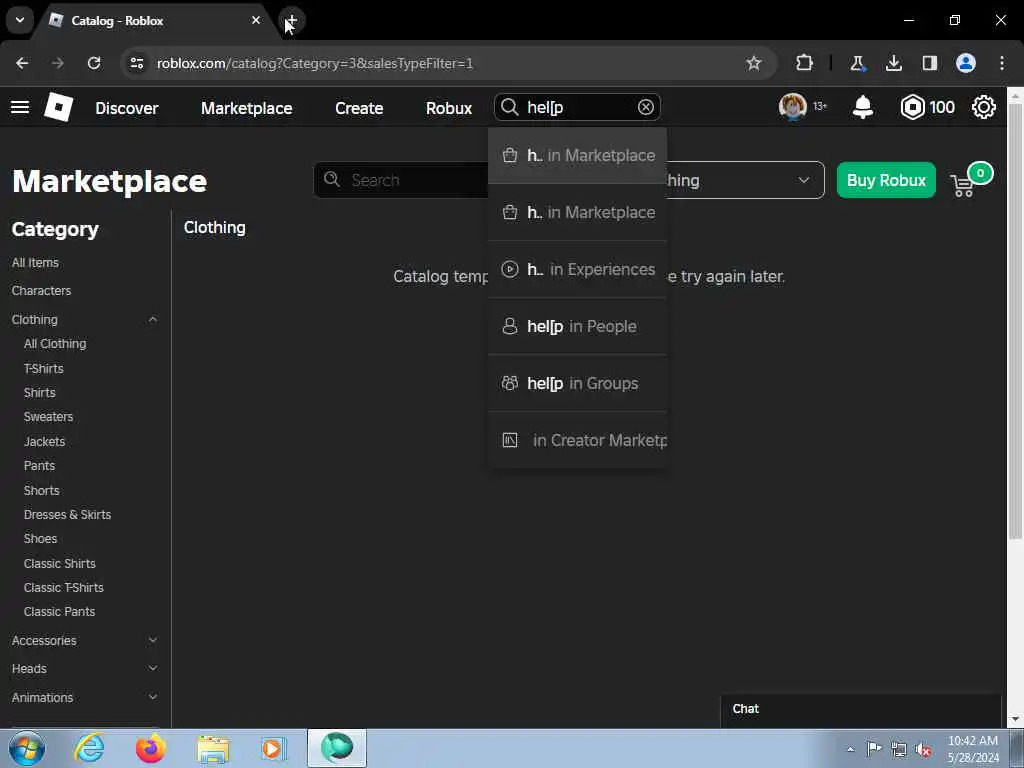The height and width of the screenshot is (768, 1024).
Task: Search hel[p in Groups
Action: [x=577, y=383]
